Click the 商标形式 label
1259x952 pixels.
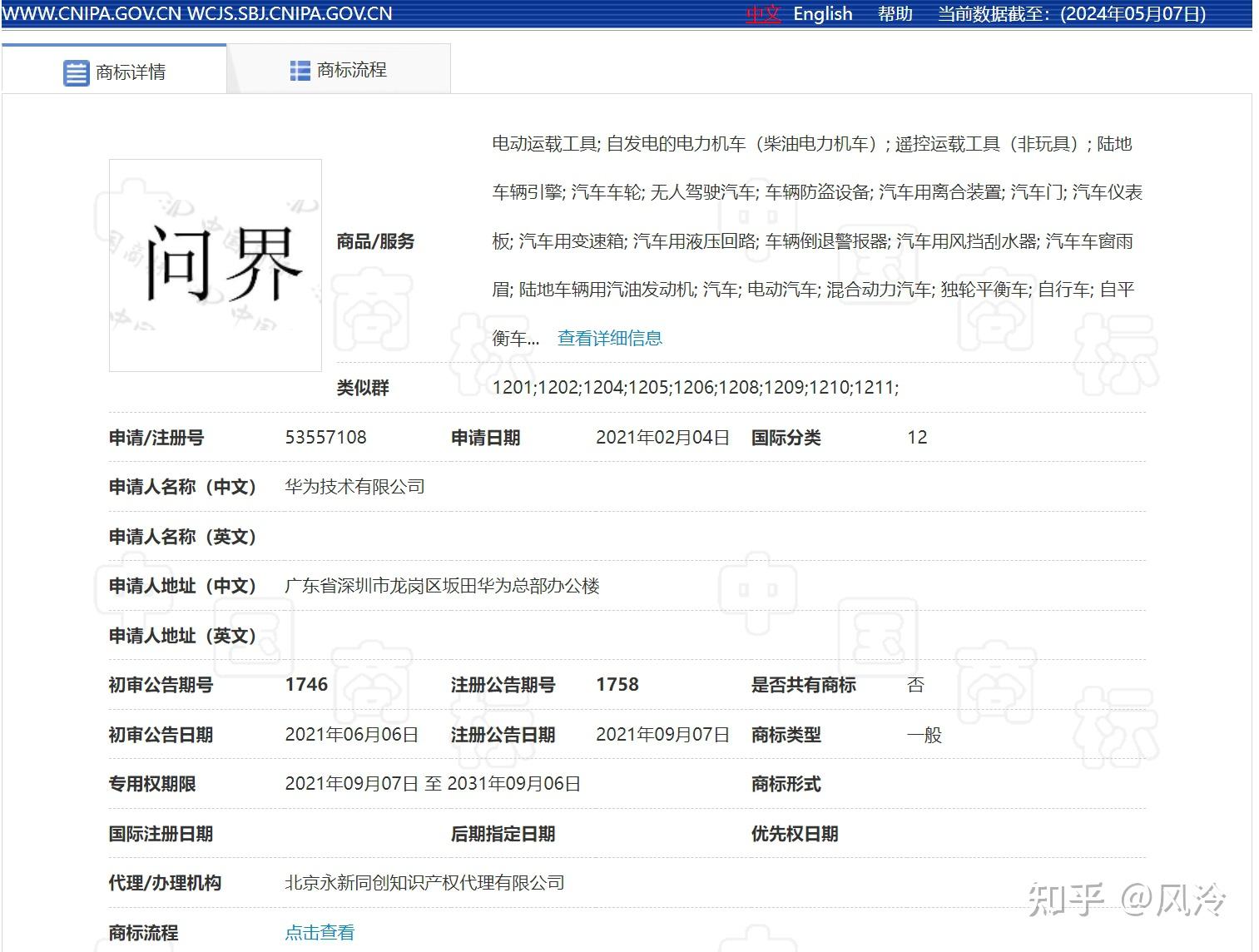click(786, 783)
